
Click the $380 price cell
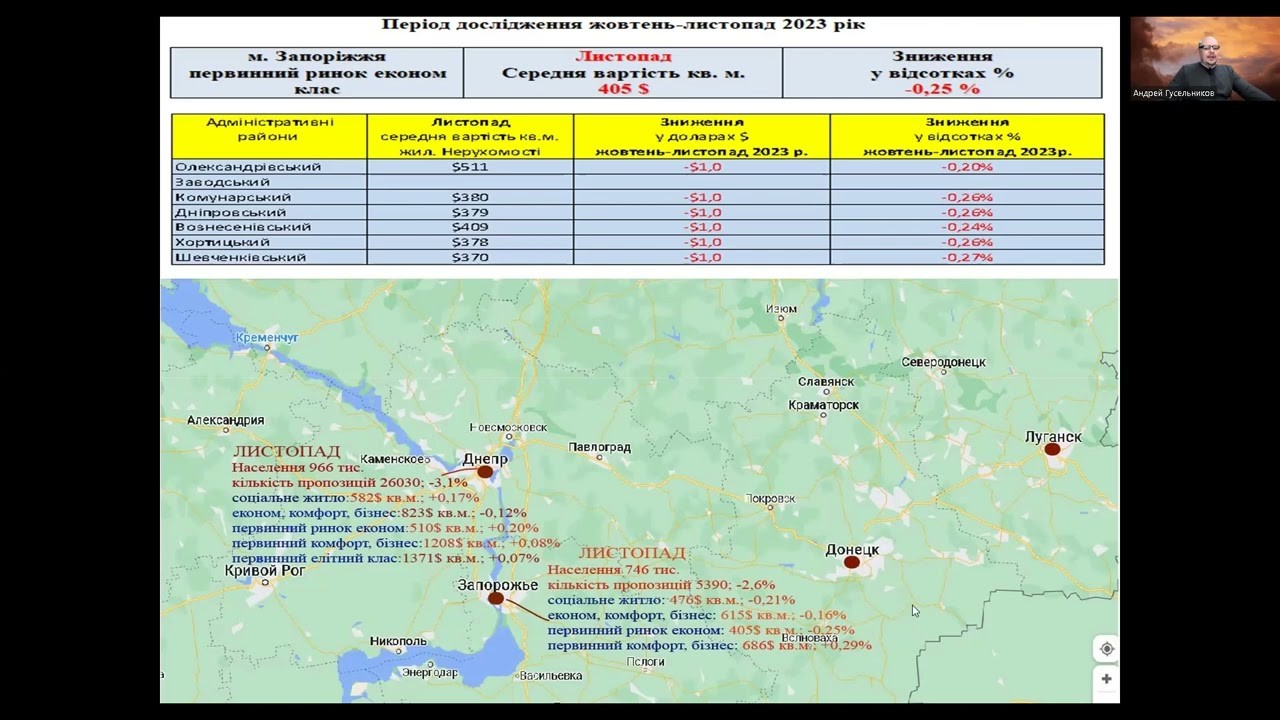tap(470, 197)
